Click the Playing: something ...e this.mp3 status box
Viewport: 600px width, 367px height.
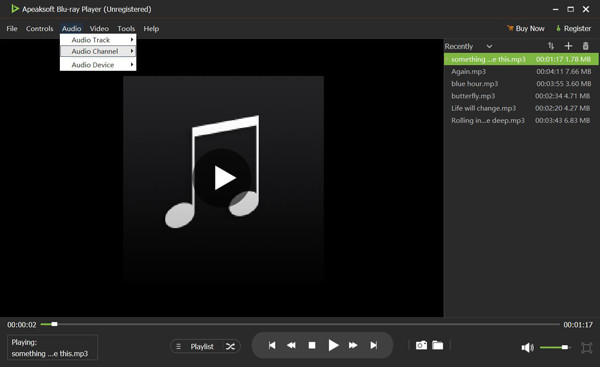point(52,347)
